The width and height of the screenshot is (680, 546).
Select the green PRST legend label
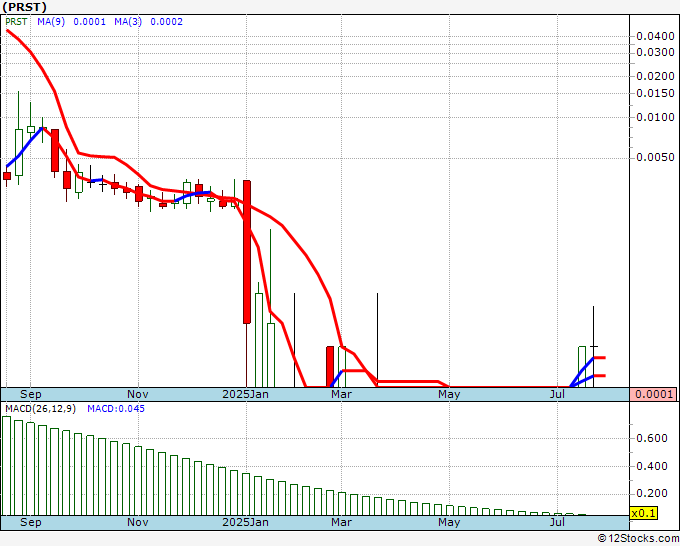16,22
